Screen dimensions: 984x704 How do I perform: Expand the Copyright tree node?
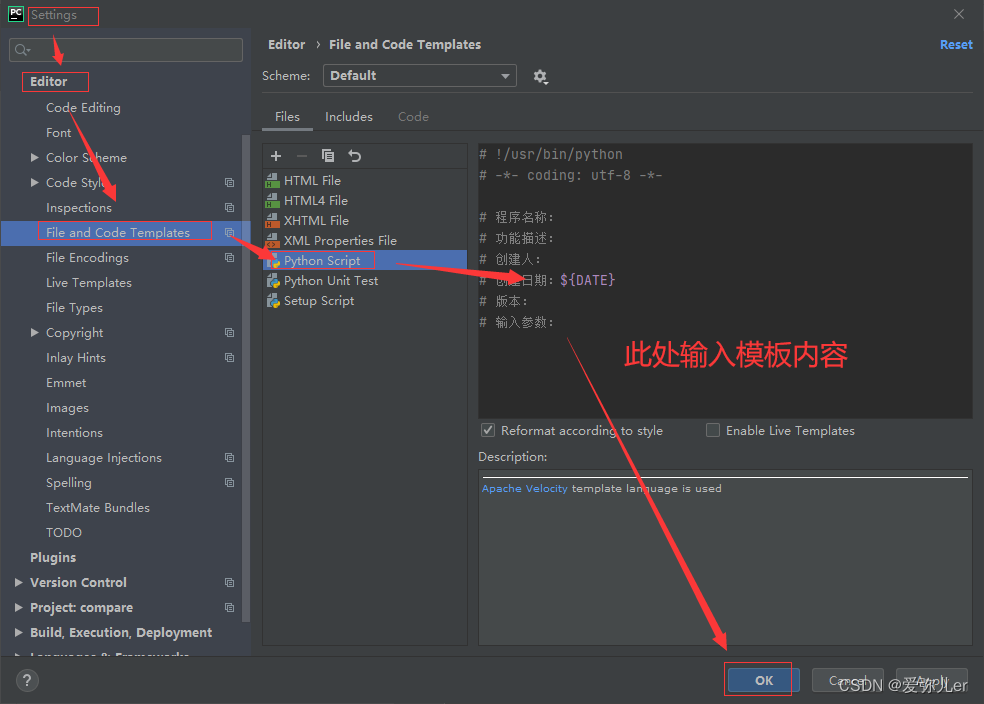click(35, 333)
